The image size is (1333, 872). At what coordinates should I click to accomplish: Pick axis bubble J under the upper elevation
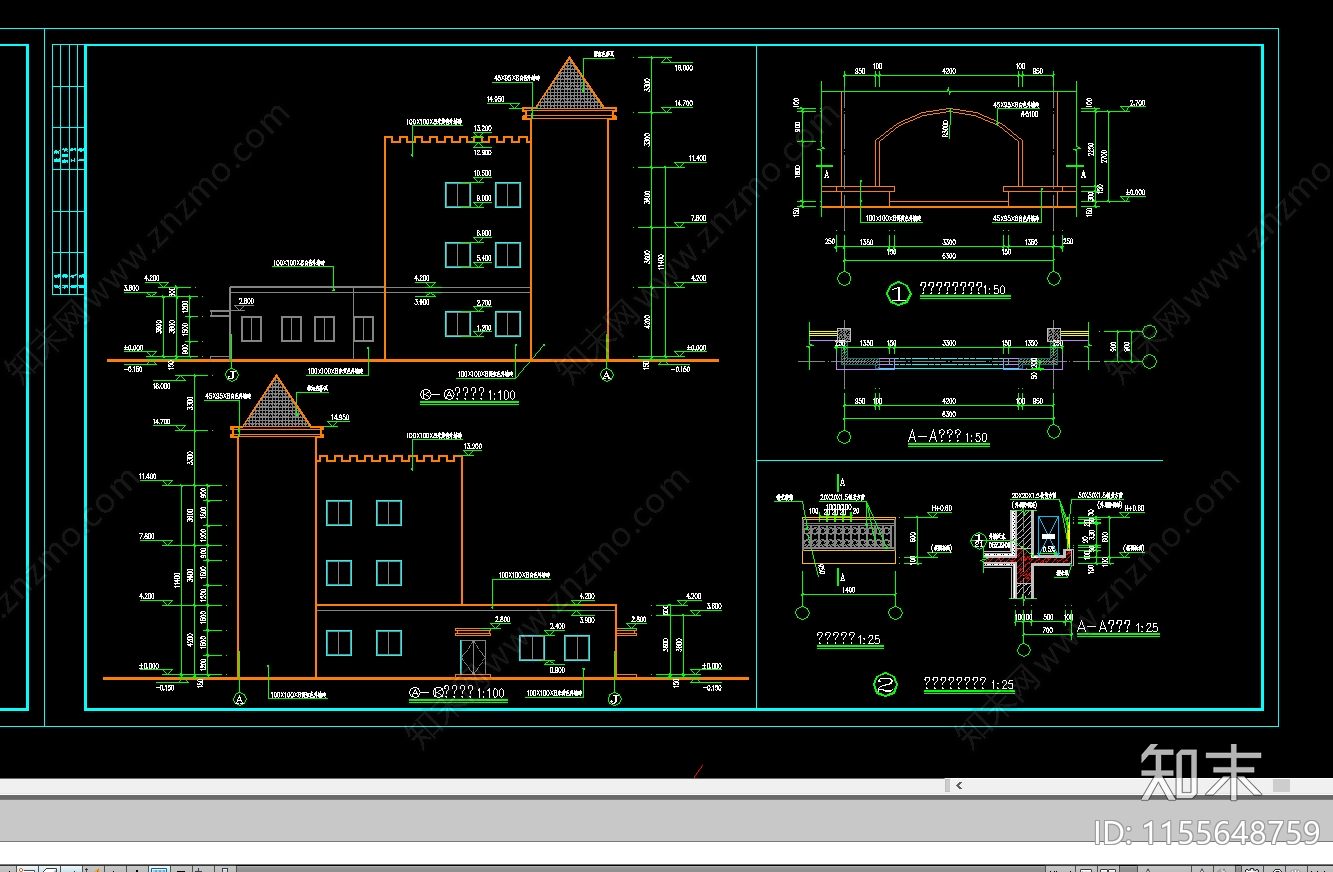click(x=232, y=375)
